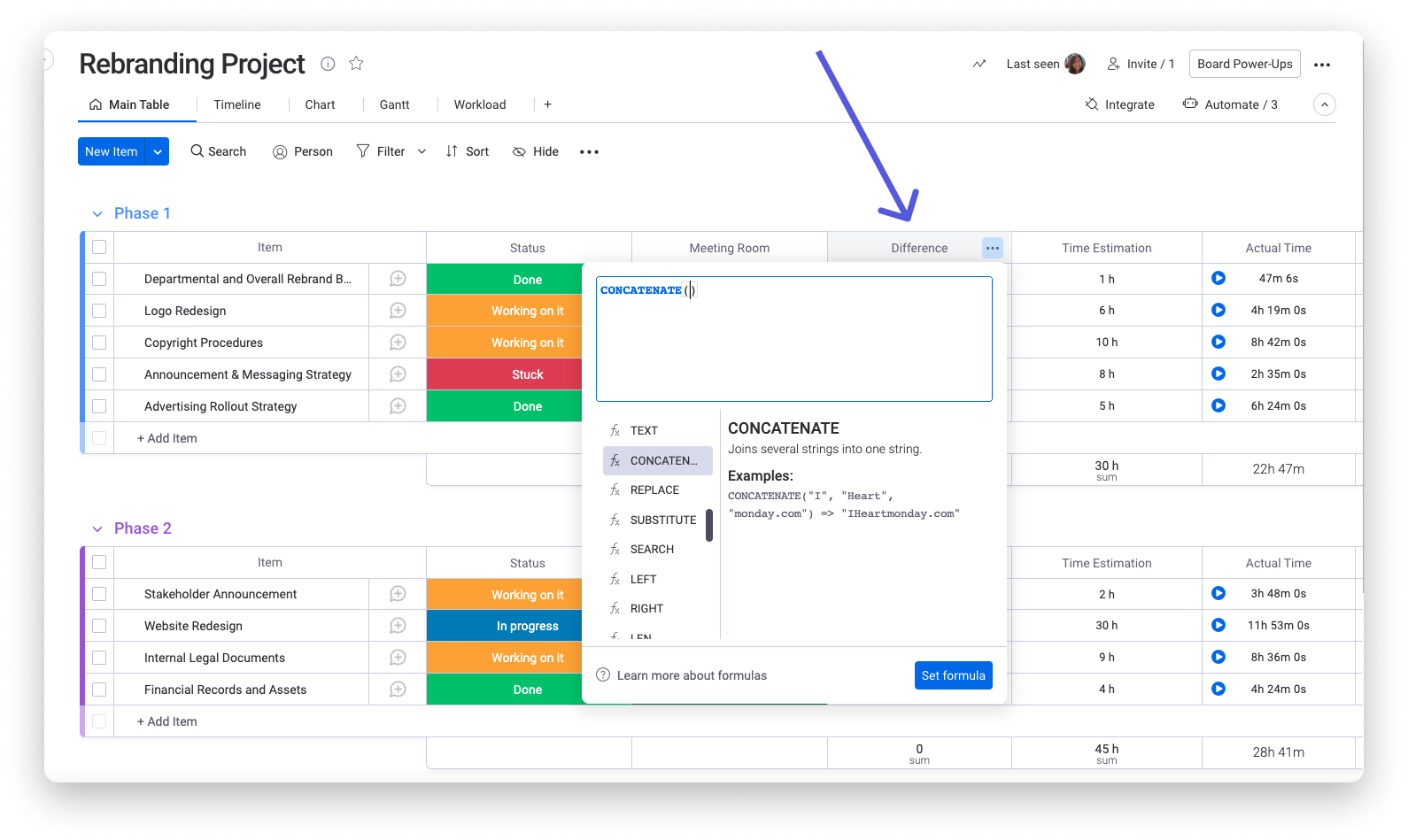
Task: Tick checkbox for Financial Records and Assets
Action: point(99,690)
